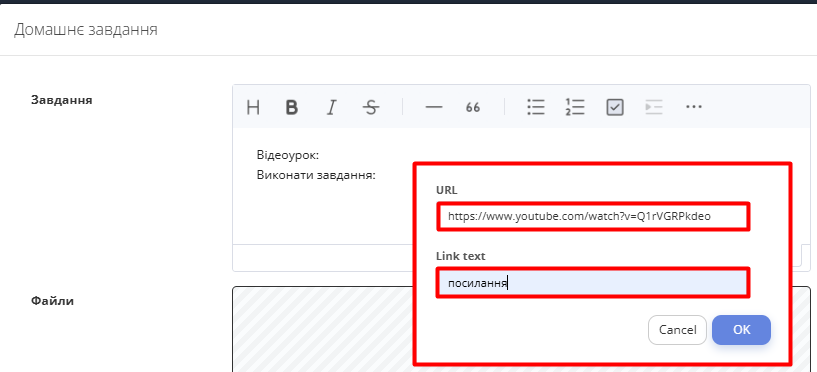817x372 pixels.
Task: Apply strikethrough formatting
Action: click(370, 107)
